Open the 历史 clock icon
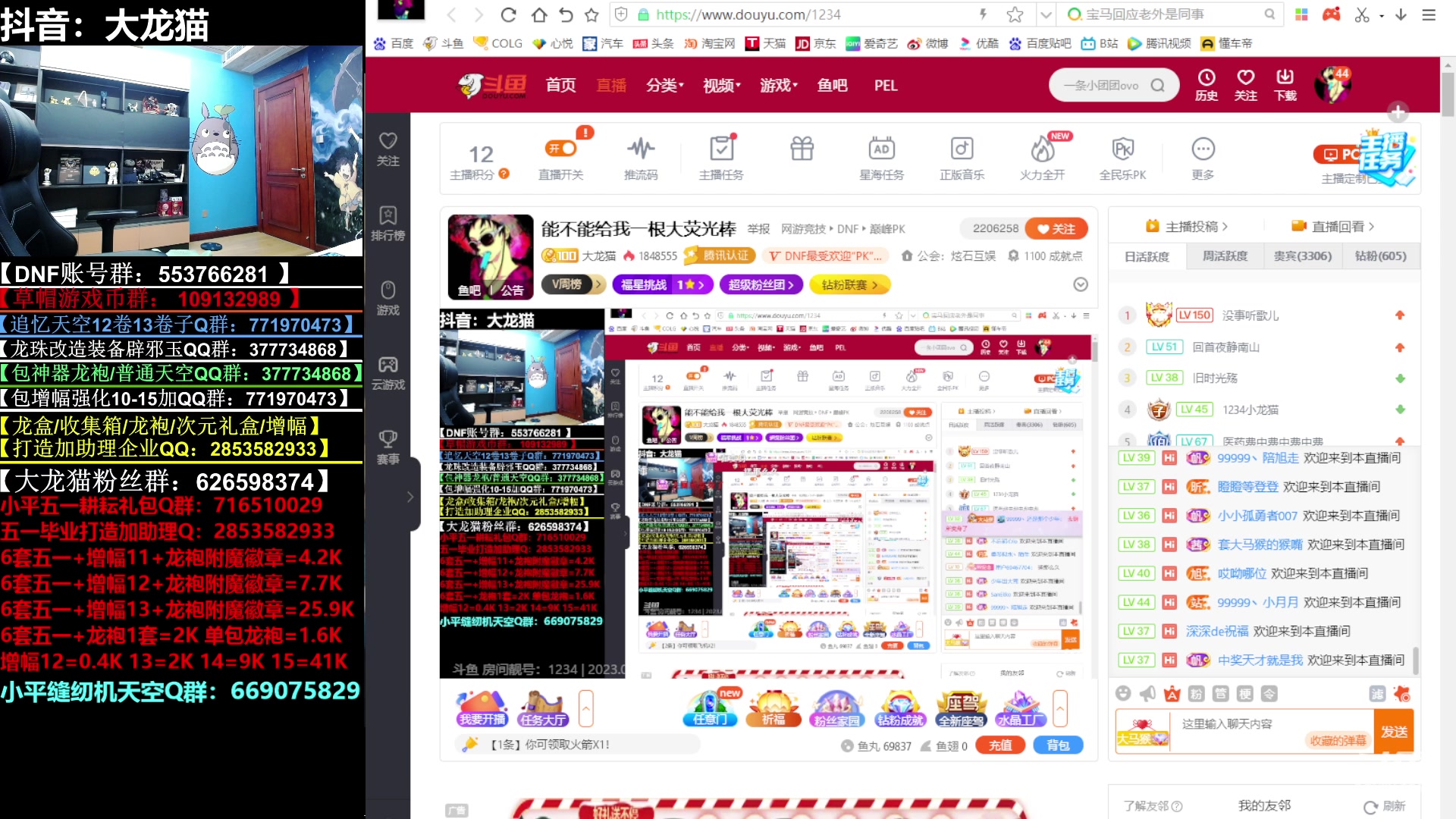Viewport: 1456px width, 819px height. pos(1207,84)
